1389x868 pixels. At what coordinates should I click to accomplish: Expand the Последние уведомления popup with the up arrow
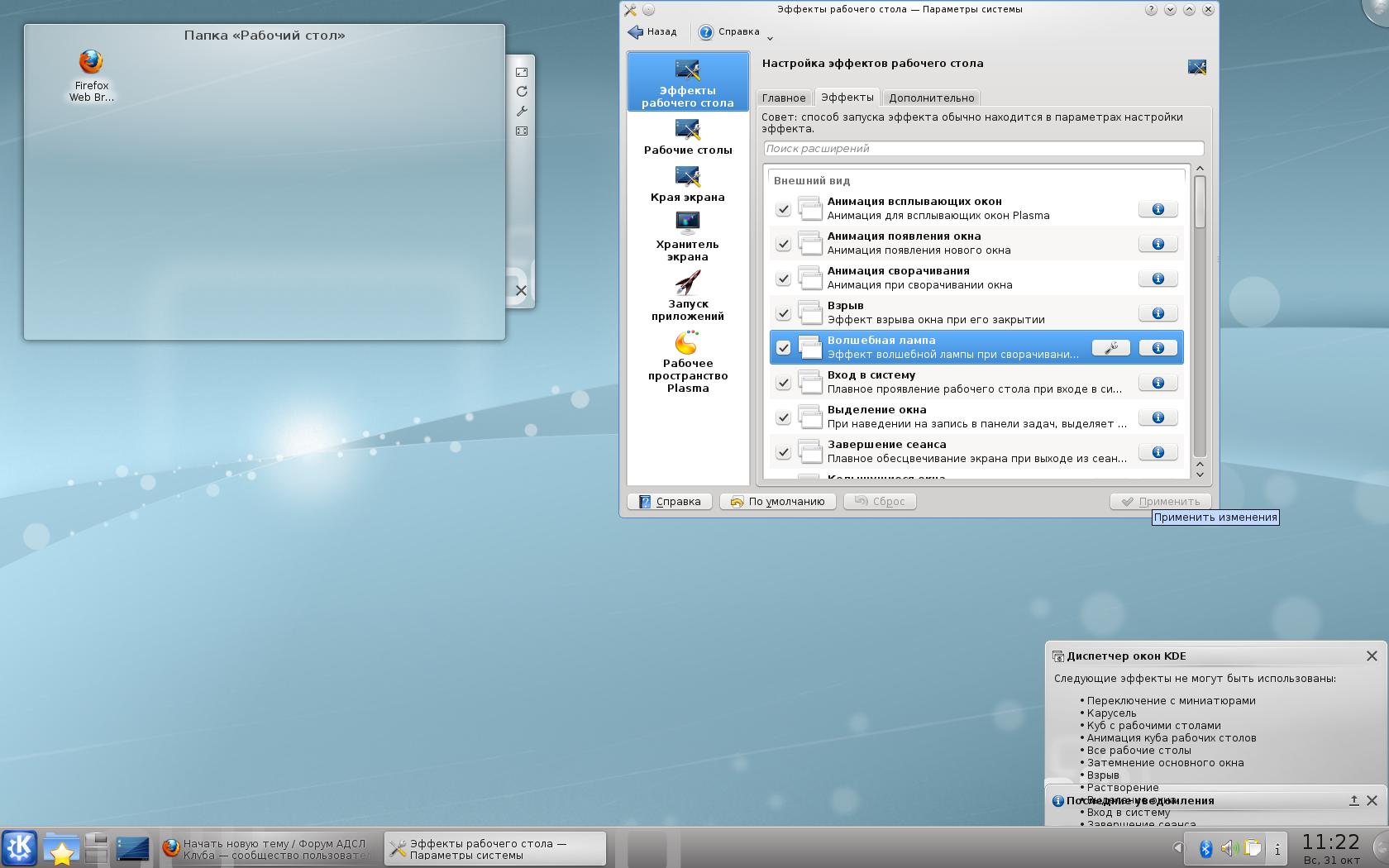point(1353,800)
